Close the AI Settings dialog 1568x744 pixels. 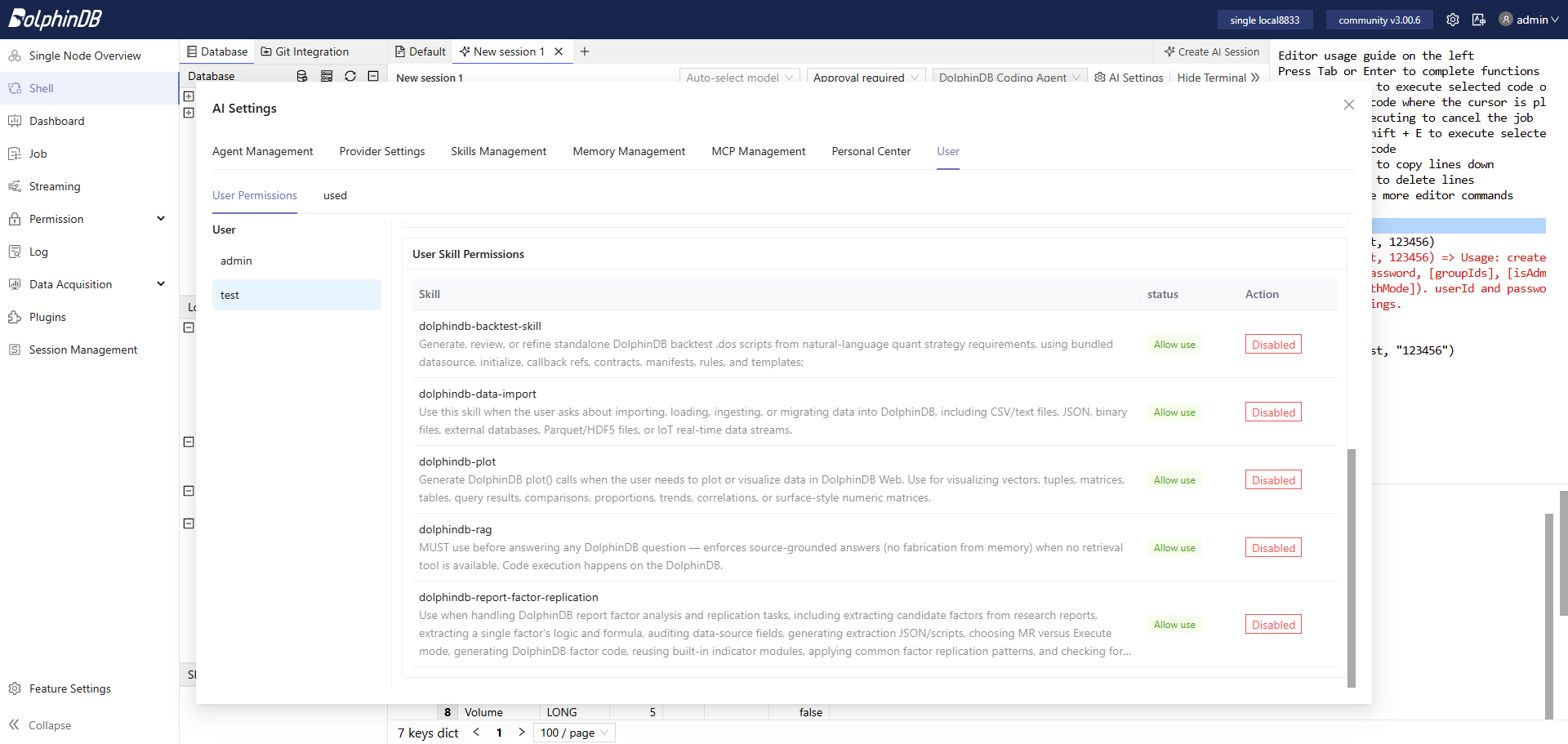pos(1349,105)
